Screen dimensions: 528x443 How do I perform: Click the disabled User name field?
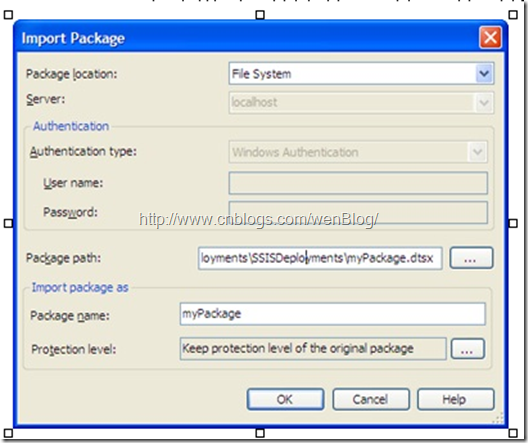click(x=358, y=183)
